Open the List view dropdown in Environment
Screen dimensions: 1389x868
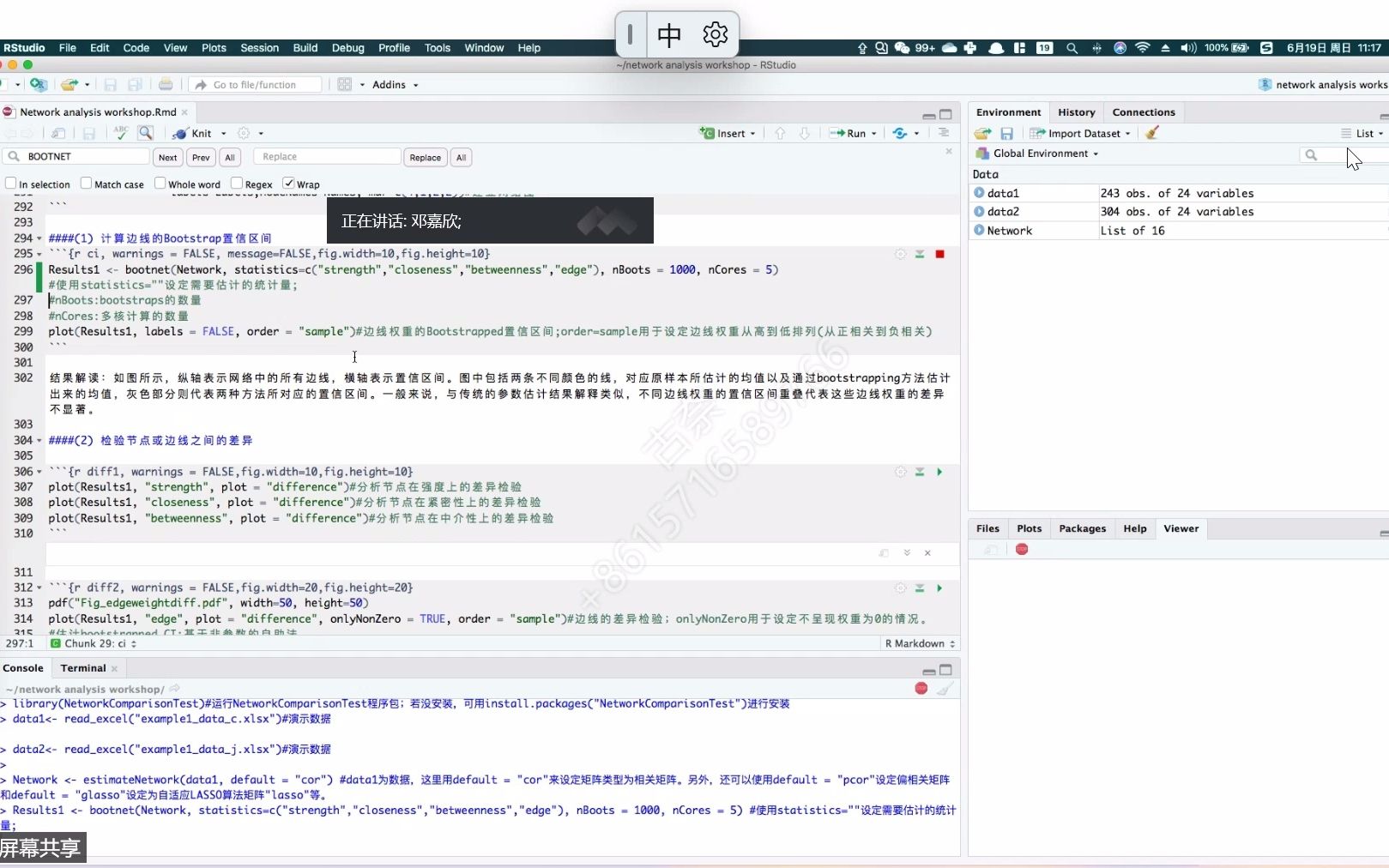pos(1362,133)
